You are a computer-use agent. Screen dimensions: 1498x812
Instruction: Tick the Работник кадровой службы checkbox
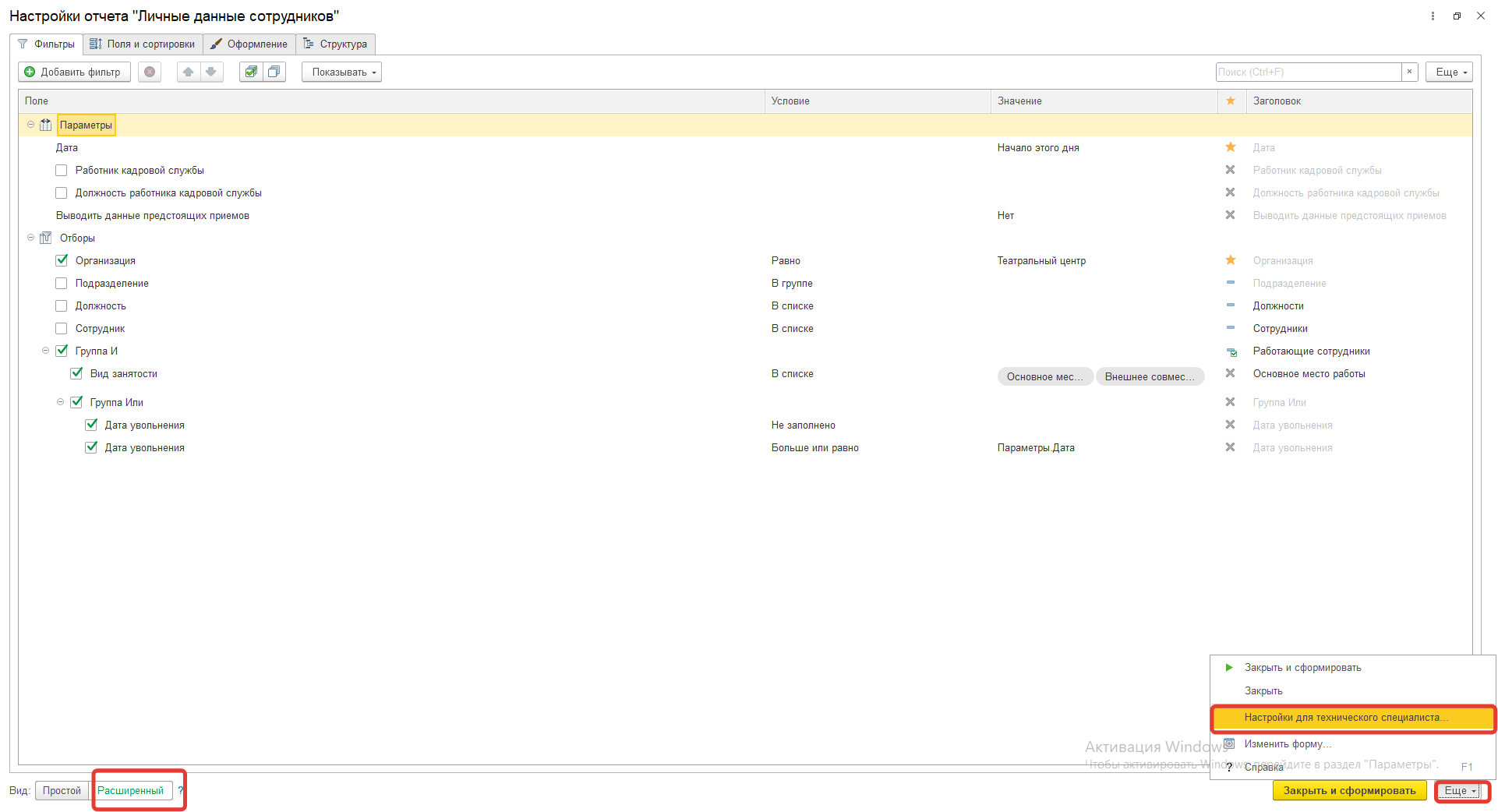pyautogui.click(x=62, y=170)
